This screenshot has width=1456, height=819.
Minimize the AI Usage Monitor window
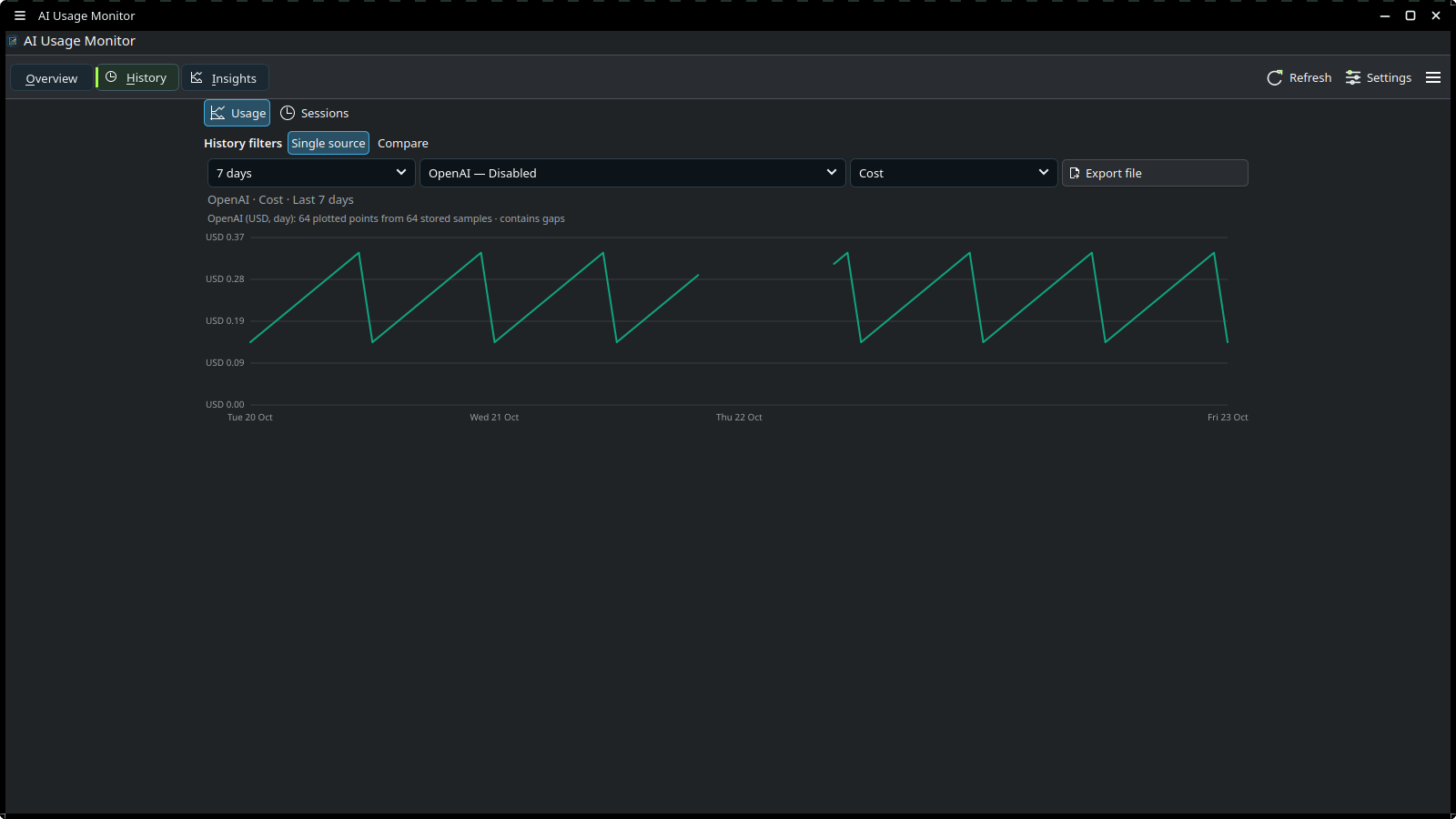[1385, 15]
